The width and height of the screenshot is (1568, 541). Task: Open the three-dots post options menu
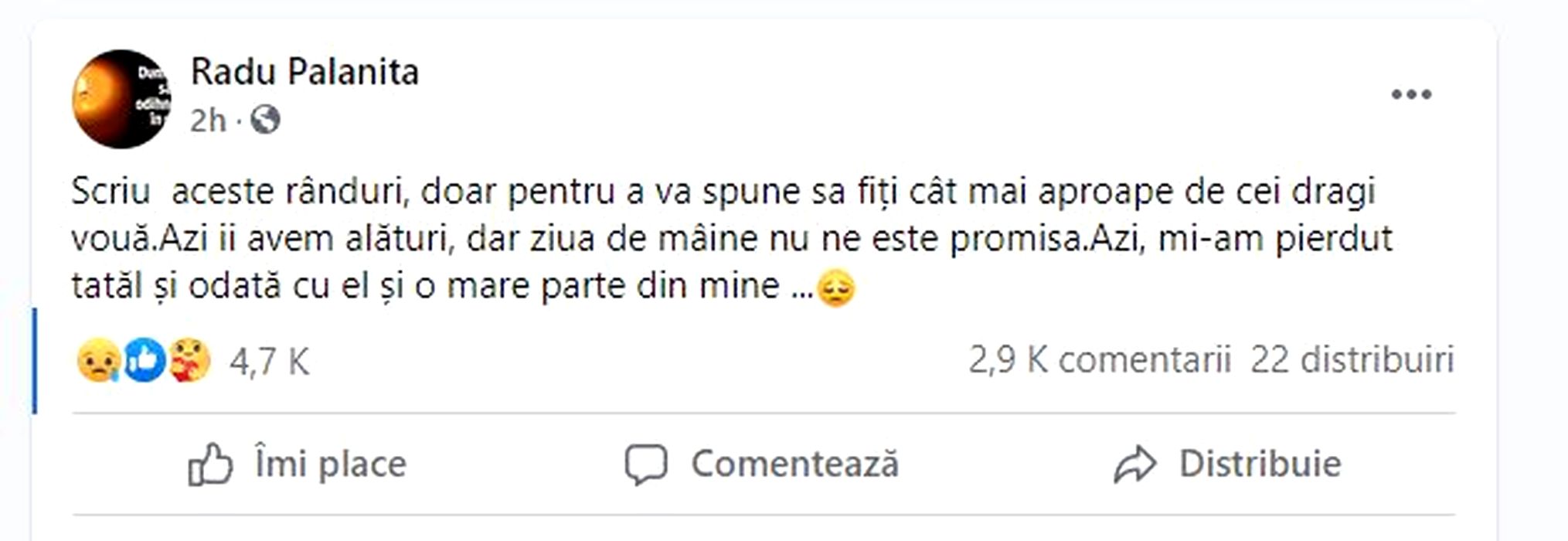point(1410,95)
